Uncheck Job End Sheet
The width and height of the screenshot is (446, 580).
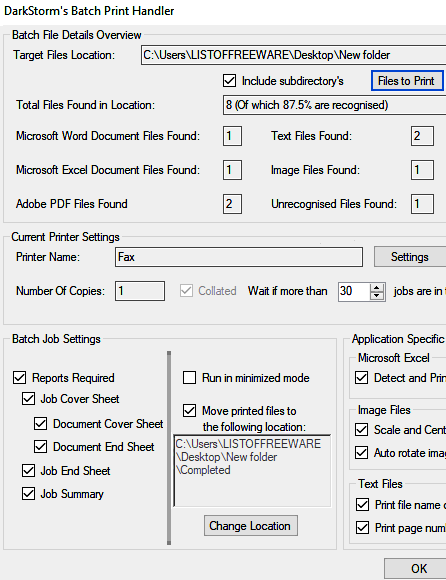click(x=28, y=471)
